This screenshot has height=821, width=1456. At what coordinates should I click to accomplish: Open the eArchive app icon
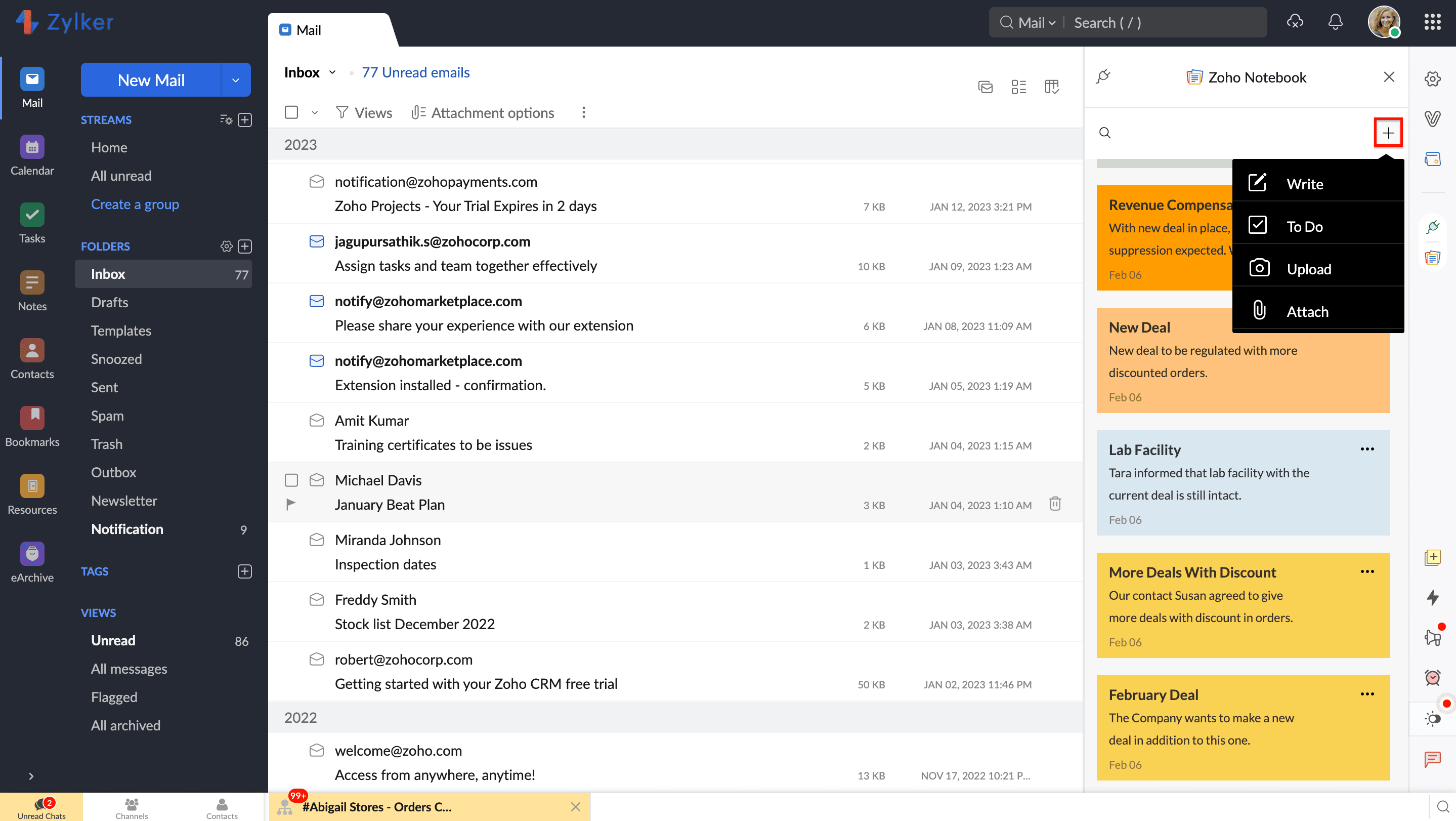coord(32,554)
